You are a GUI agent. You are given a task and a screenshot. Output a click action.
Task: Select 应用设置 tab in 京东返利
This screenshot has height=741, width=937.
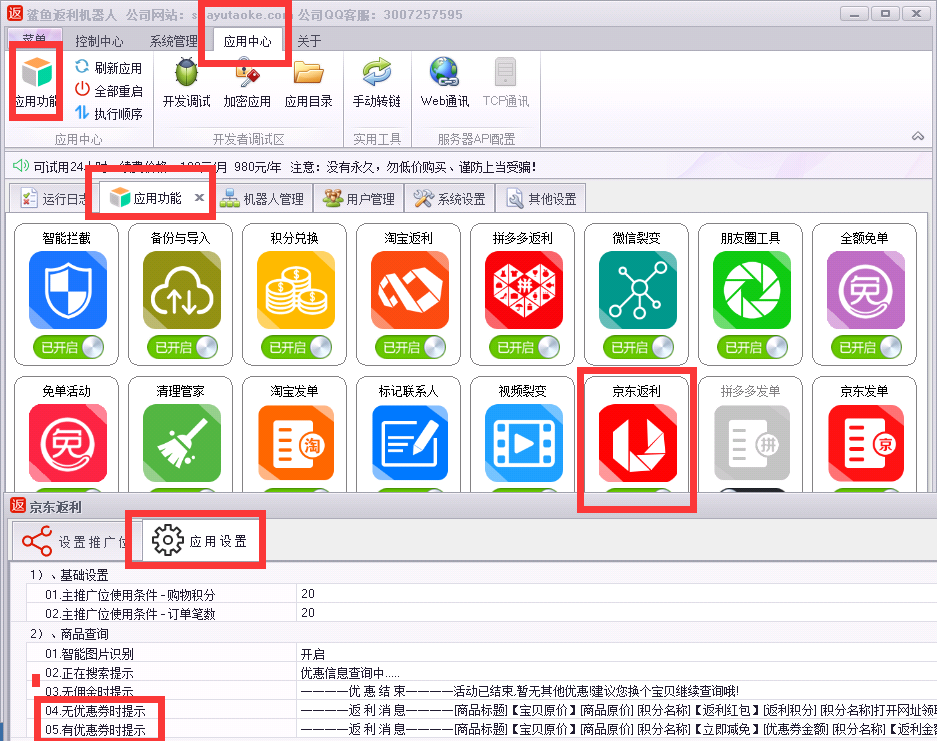(x=200, y=541)
